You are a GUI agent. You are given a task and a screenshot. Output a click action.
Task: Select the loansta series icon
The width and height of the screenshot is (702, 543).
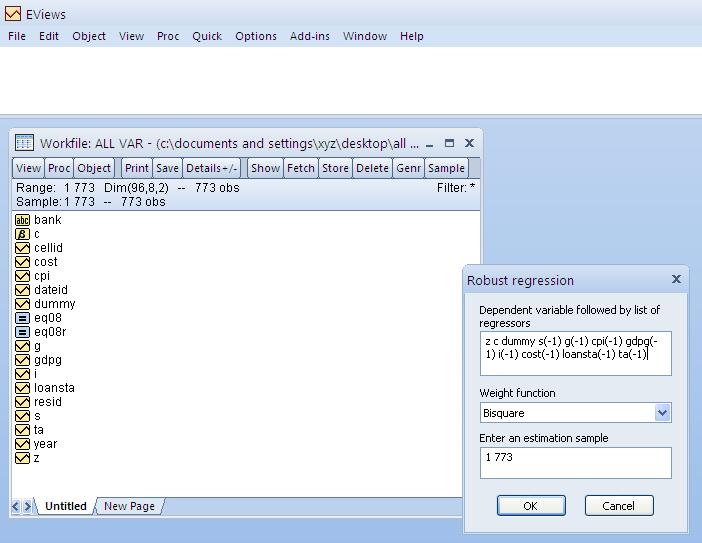(22, 388)
